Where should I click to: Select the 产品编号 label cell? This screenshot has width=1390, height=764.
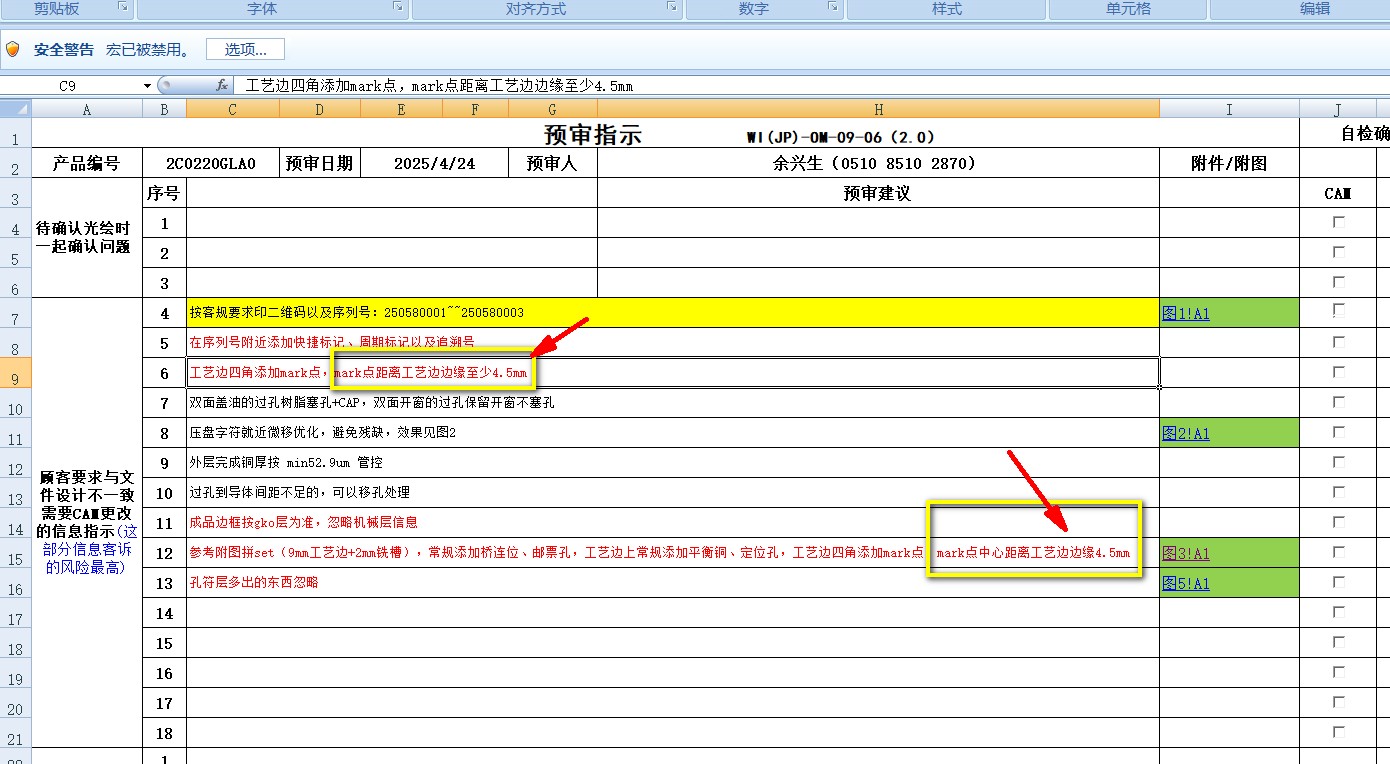pyautogui.click(x=87, y=164)
